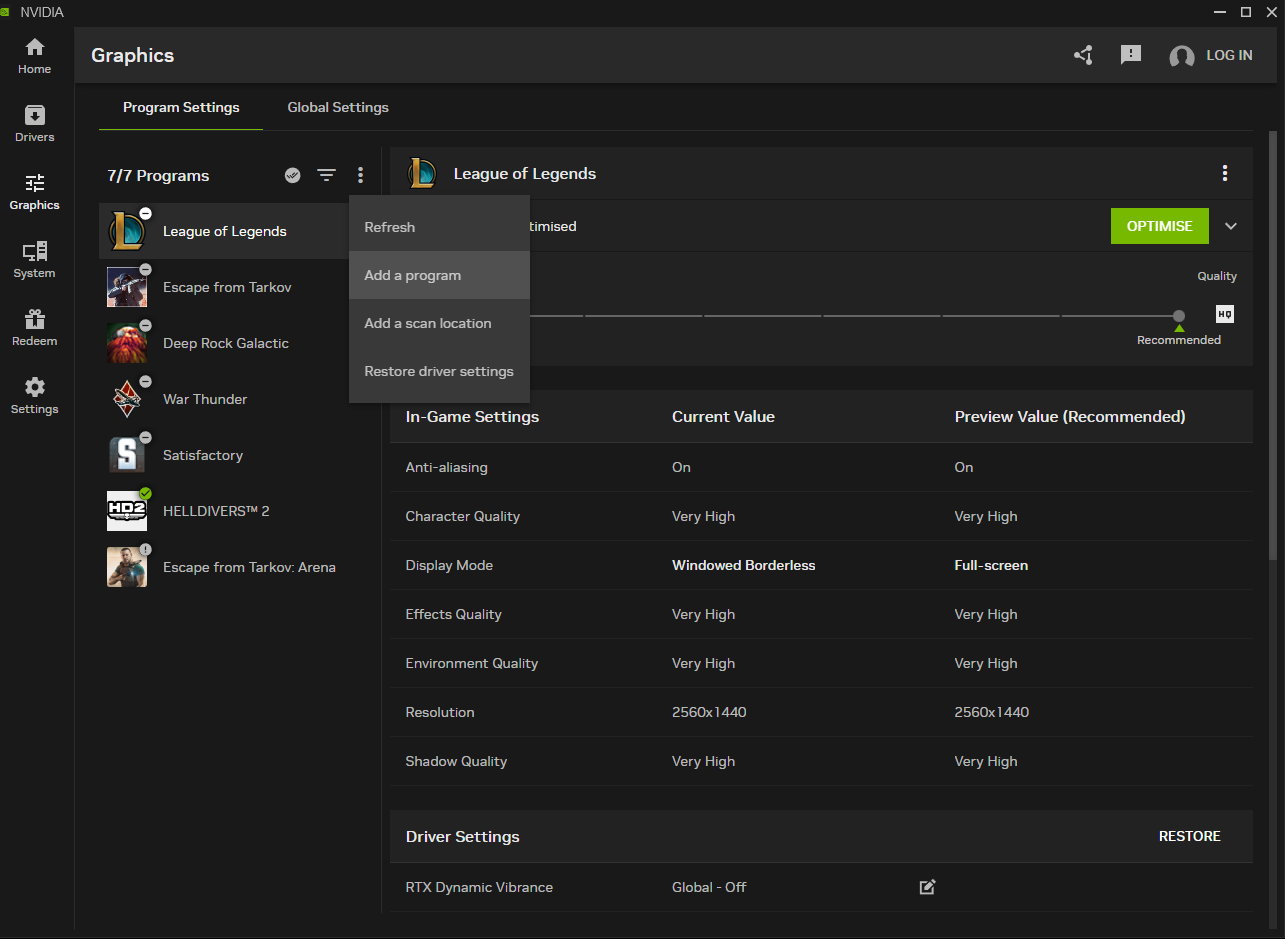Click the Full-screen preview value
This screenshot has height=939, width=1285.
[x=991, y=565]
